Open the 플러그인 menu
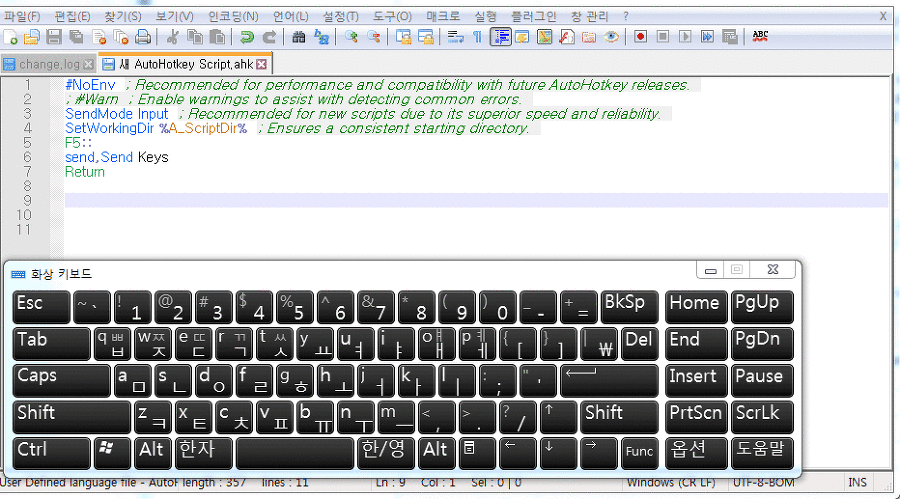This screenshot has height=499, width=900. (x=534, y=16)
